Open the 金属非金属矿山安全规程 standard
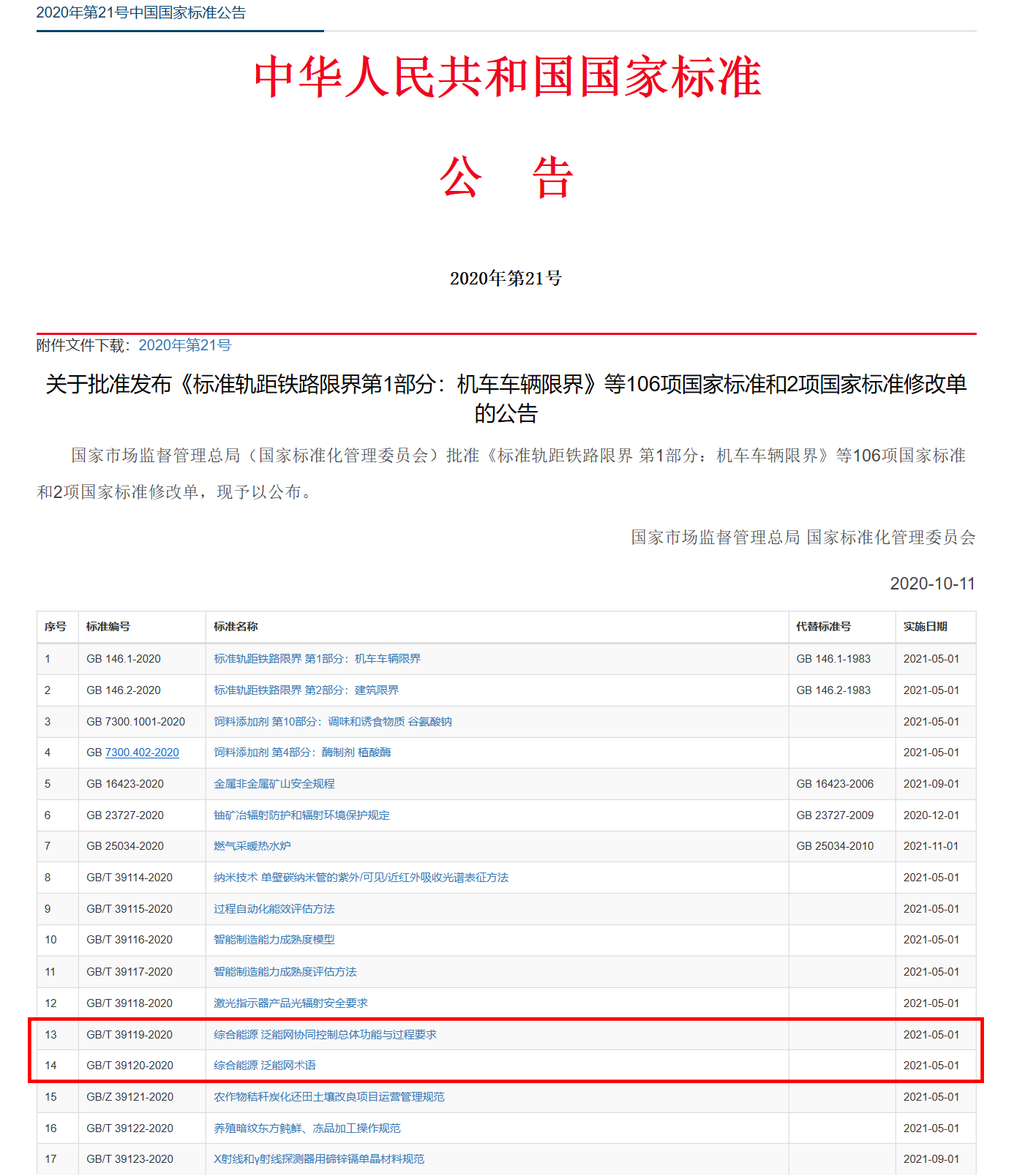The height and width of the screenshot is (1176, 1014). coord(274,784)
